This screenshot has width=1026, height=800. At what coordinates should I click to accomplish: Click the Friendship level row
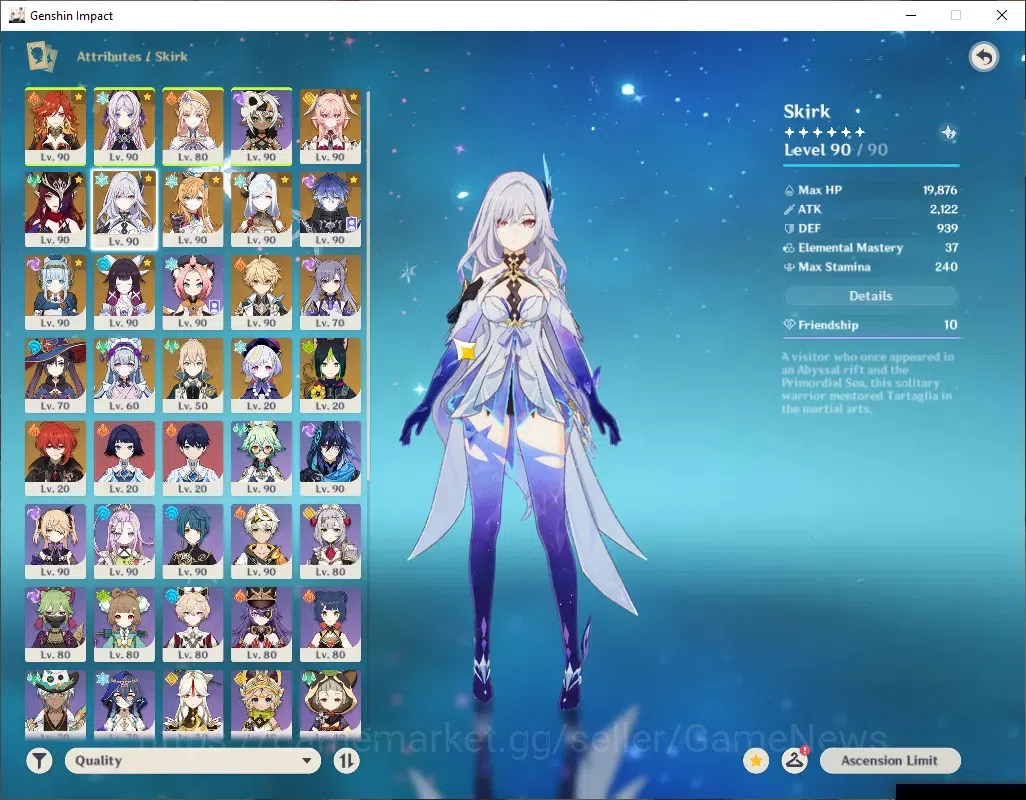[871, 325]
